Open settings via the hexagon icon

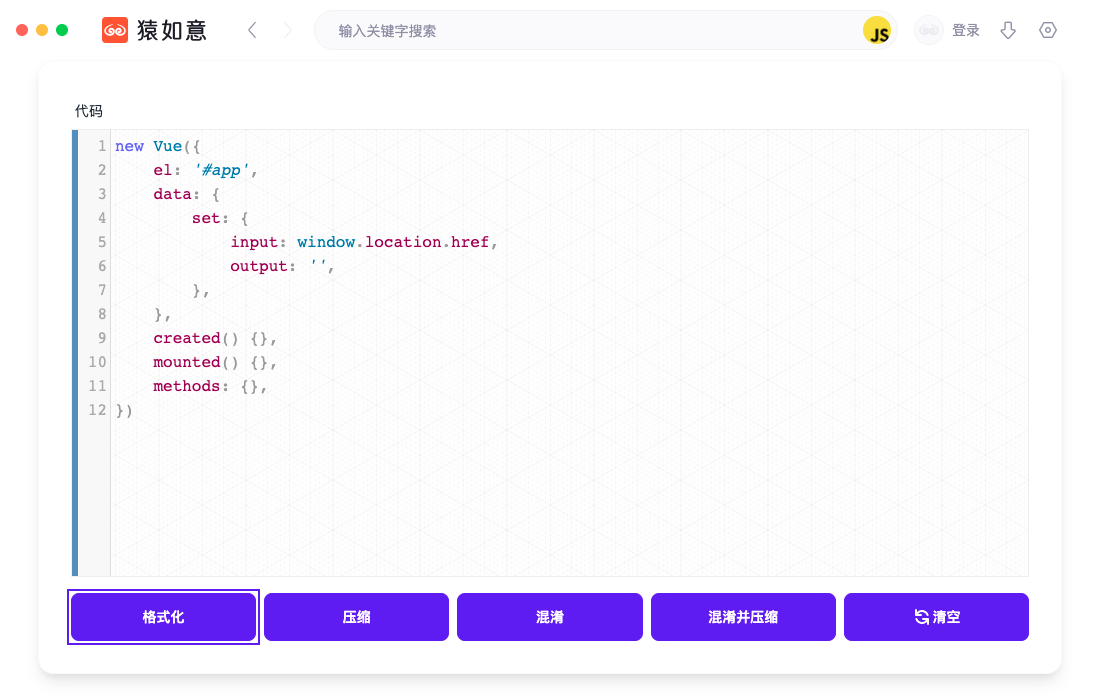pyautogui.click(x=1048, y=30)
